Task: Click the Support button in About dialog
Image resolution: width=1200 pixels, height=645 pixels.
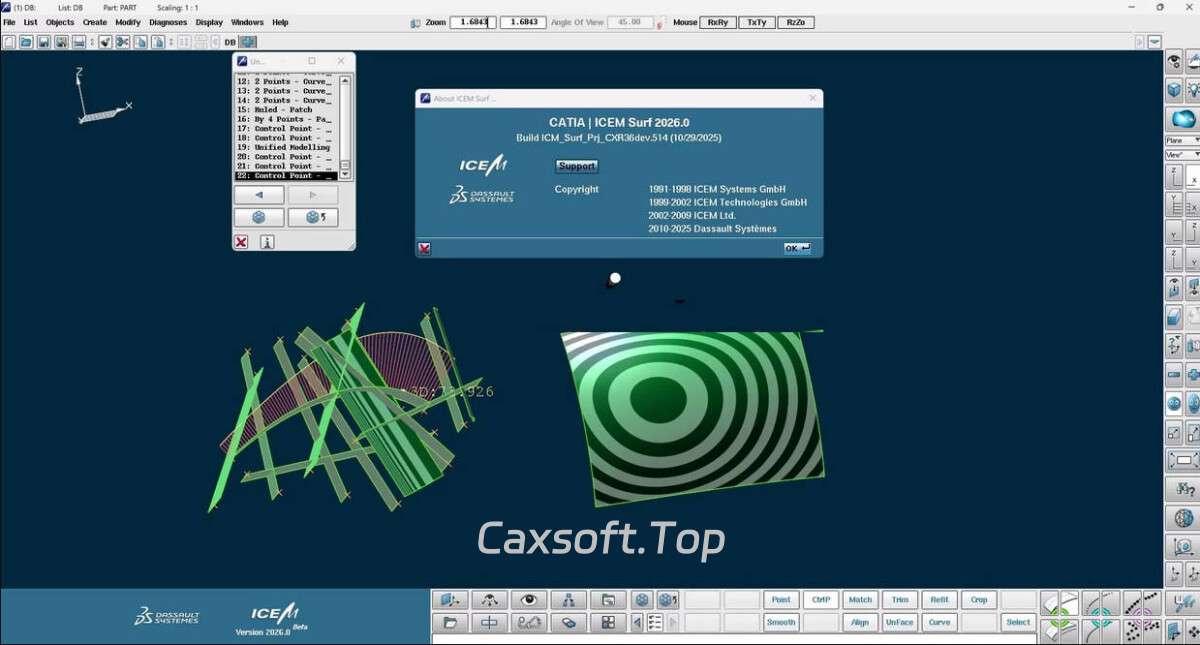Action: pyautogui.click(x=576, y=166)
